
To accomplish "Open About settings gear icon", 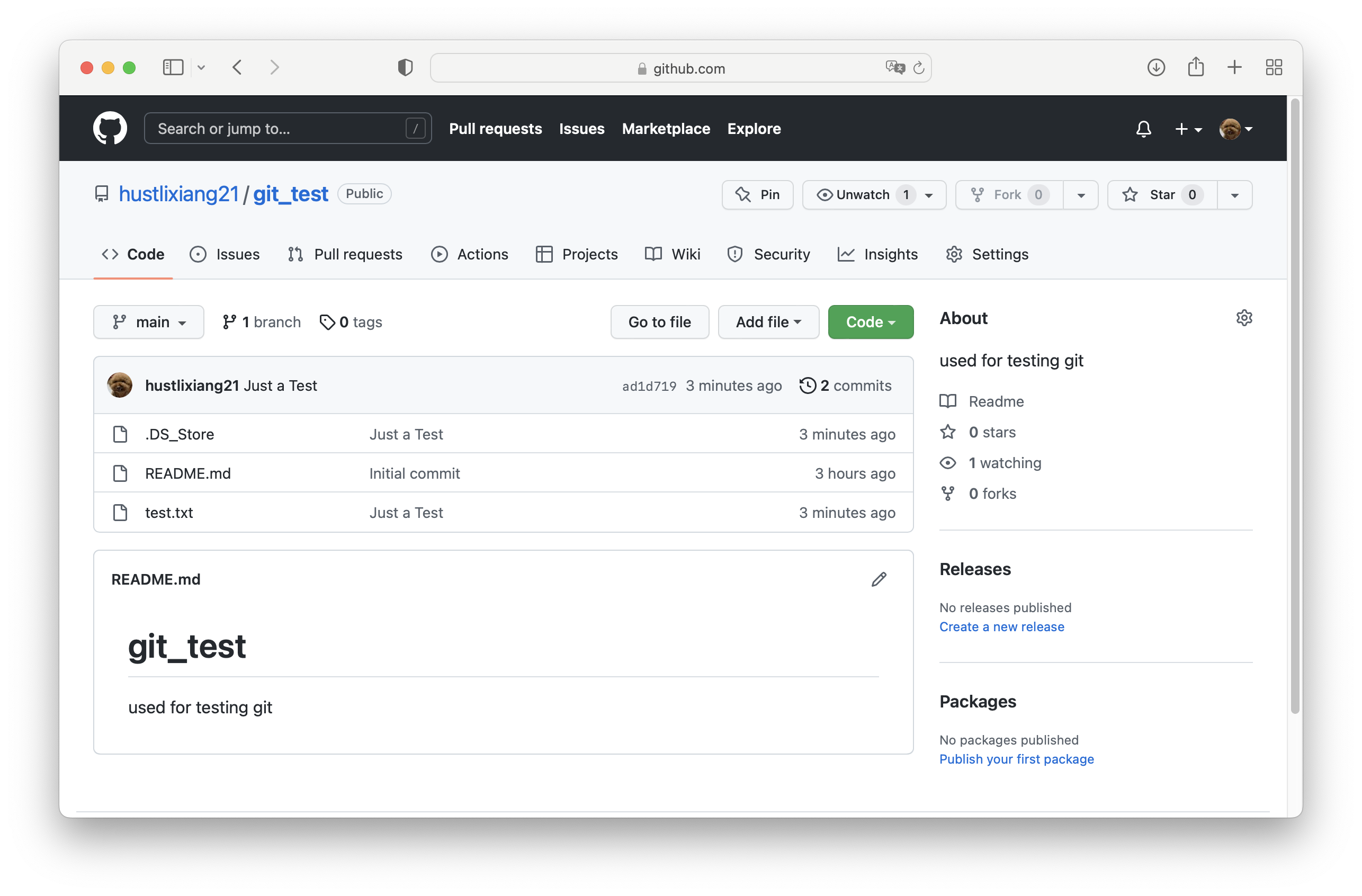I will pos(1243,318).
